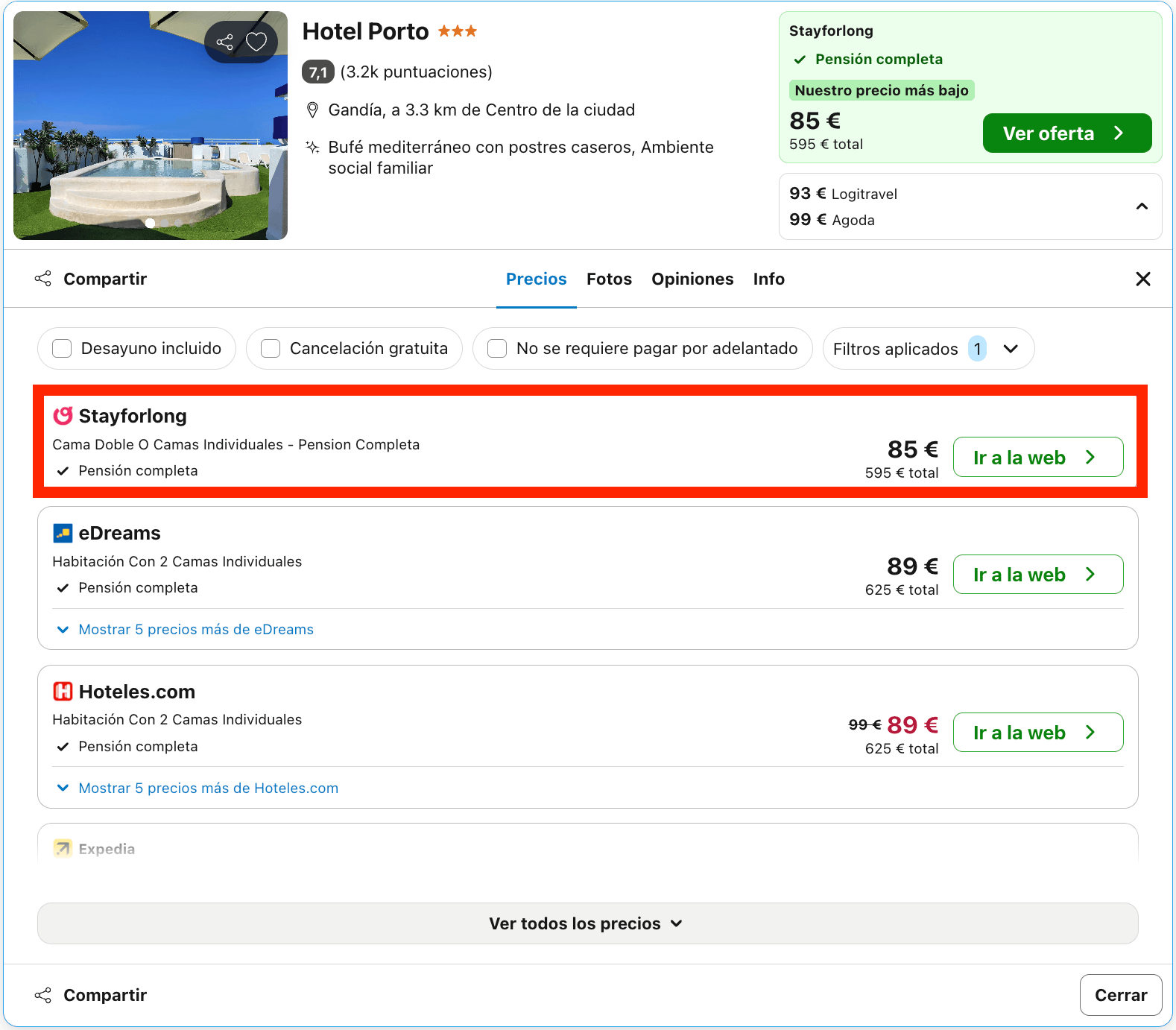The image size is (1176, 1030).
Task: Enable the Desayuno incluido checkbox
Action: click(62, 349)
